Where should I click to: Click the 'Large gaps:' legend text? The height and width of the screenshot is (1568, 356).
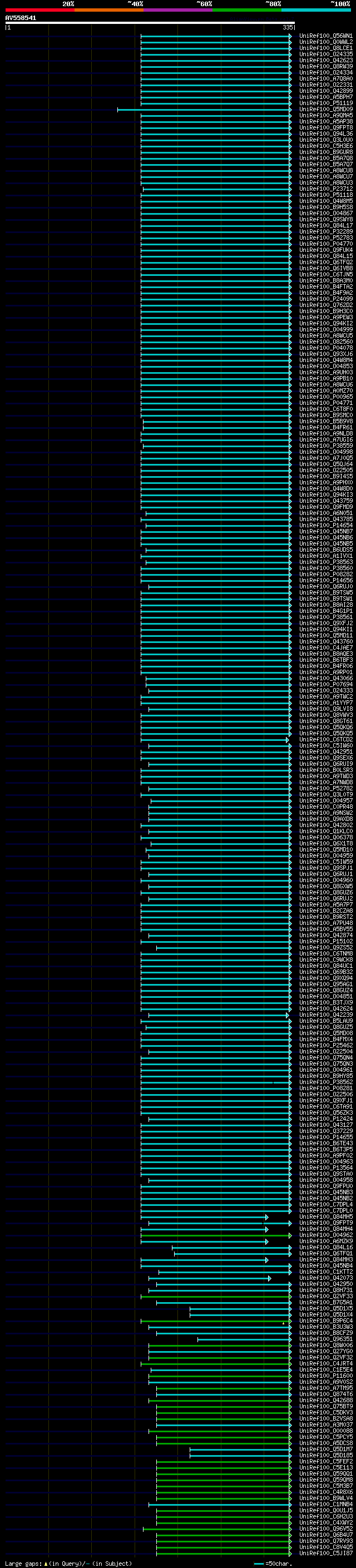coord(24,1564)
